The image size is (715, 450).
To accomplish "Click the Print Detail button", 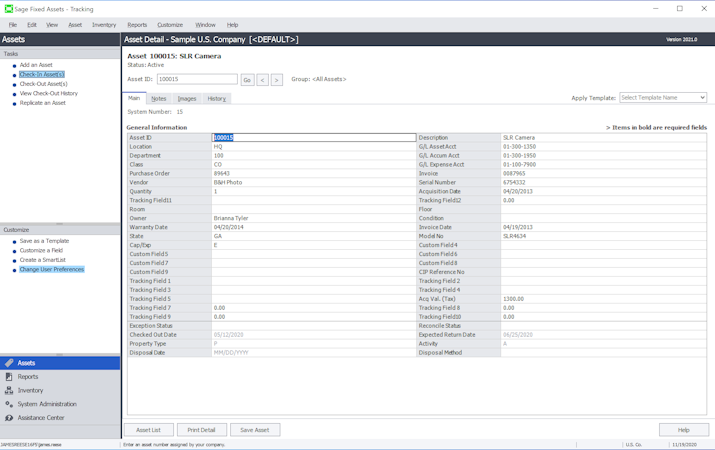I will click(x=201, y=430).
